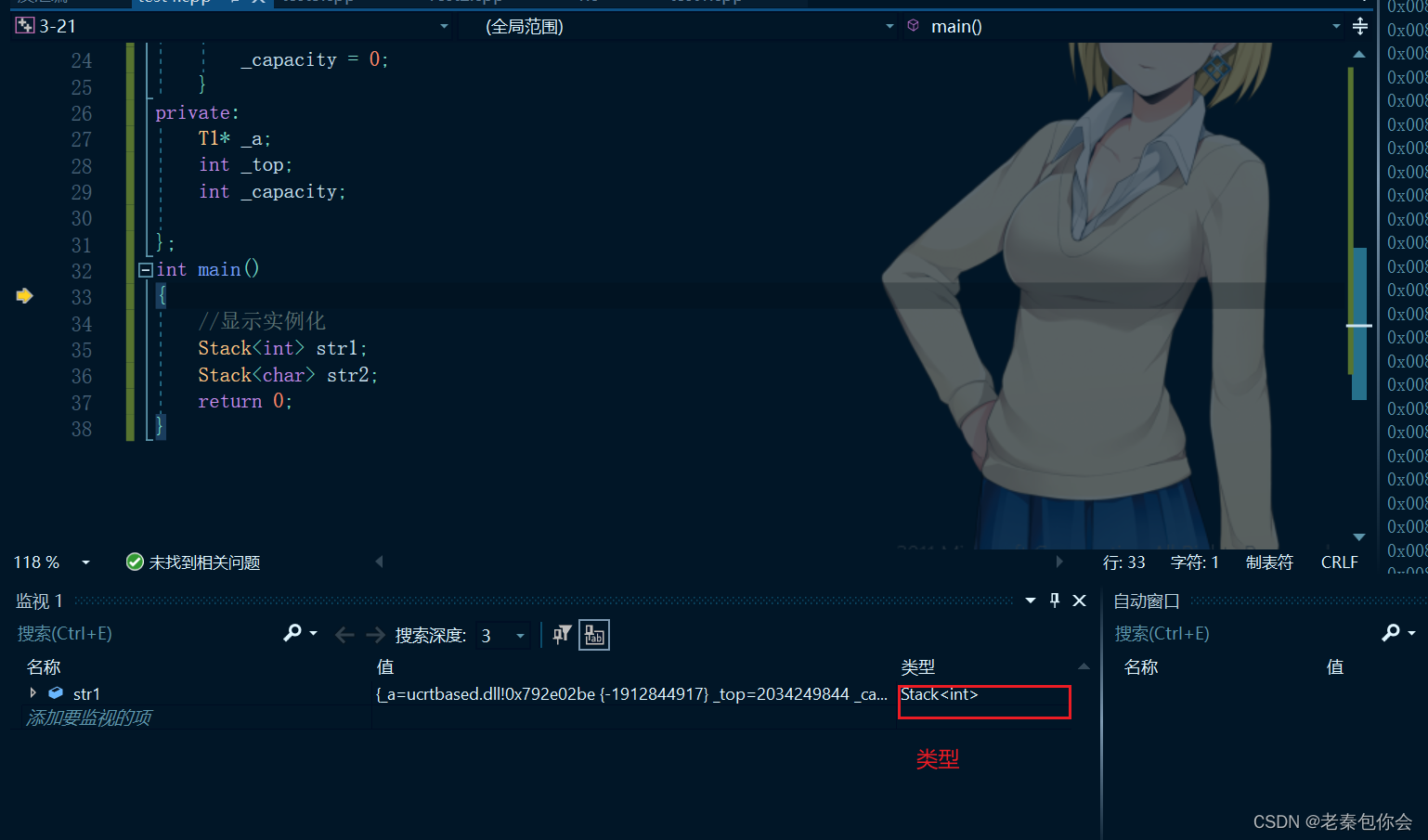Click the private: keyword line
This screenshot has height=840, width=1428.
[197, 113]
